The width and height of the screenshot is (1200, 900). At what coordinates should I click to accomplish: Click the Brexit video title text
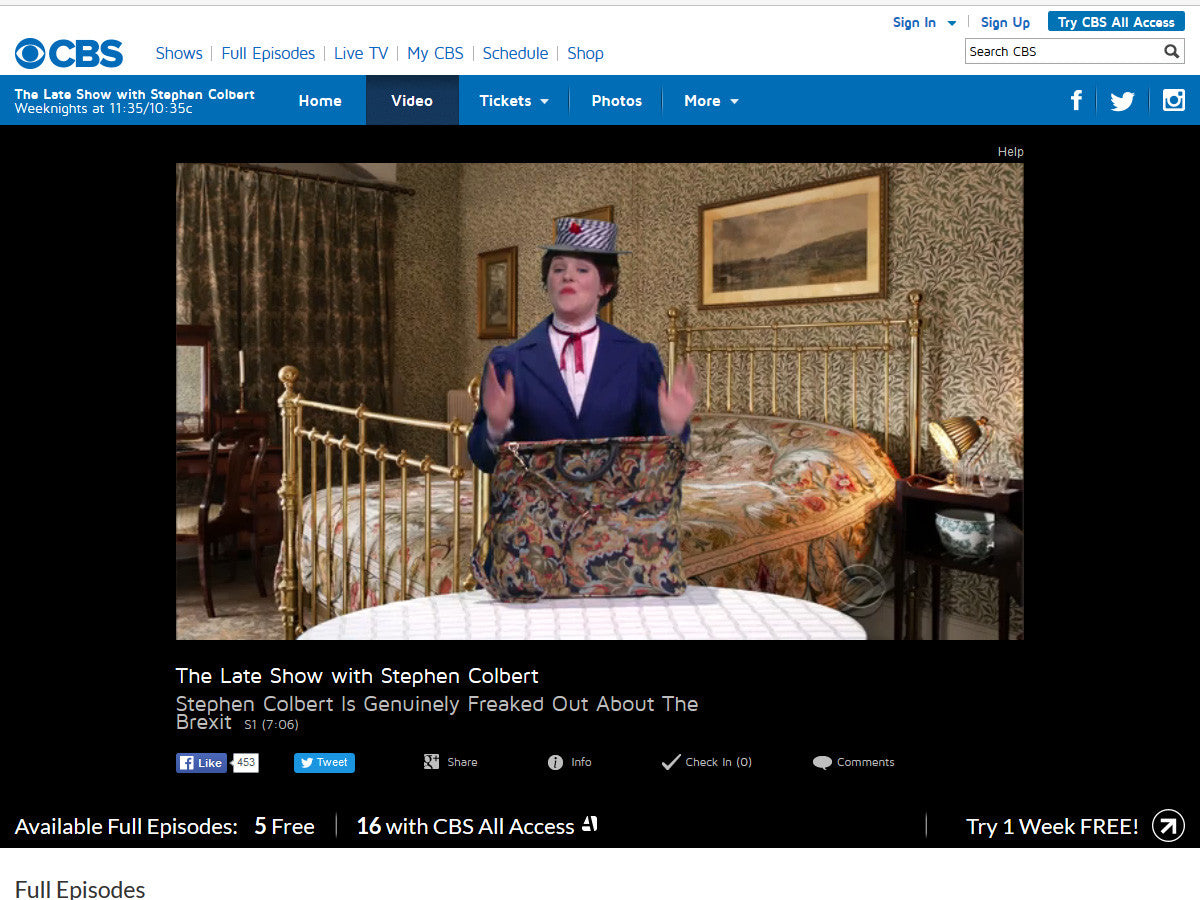click(437, 713)
